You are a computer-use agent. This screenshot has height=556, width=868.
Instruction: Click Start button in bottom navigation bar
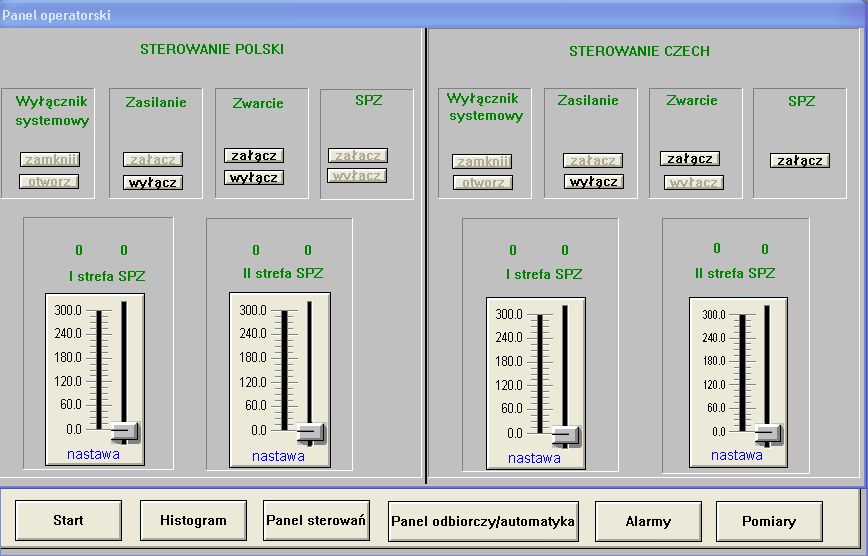point(68,520)
